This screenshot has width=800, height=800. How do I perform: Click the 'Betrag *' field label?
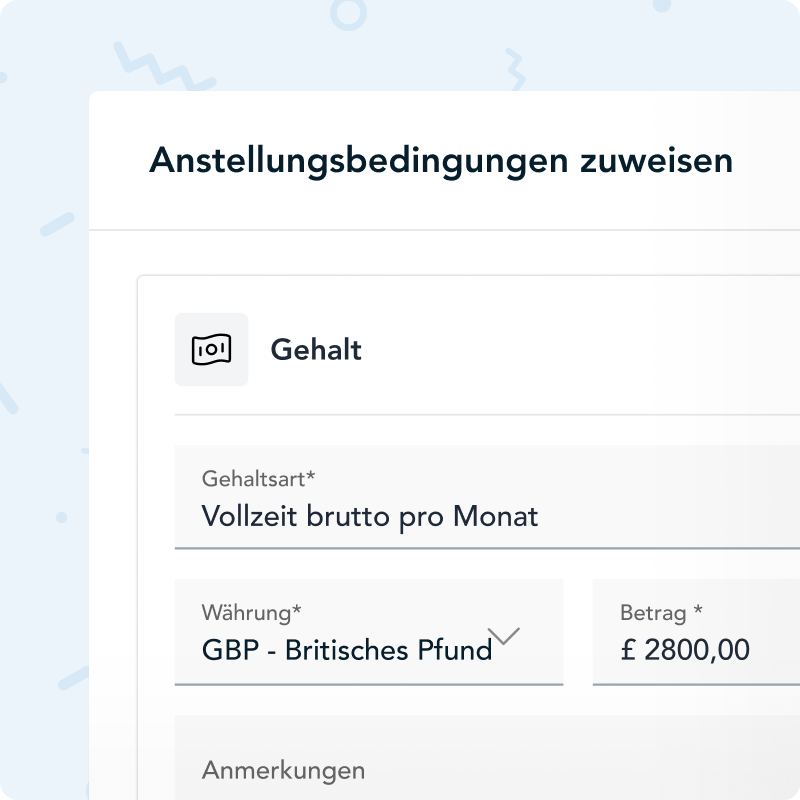(662, 612)
